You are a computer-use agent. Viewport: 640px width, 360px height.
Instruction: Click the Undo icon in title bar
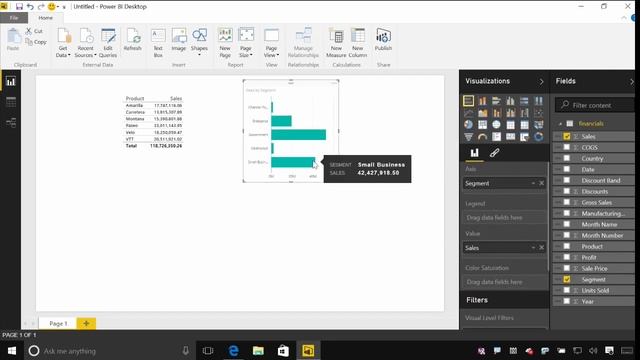(30, 7)
